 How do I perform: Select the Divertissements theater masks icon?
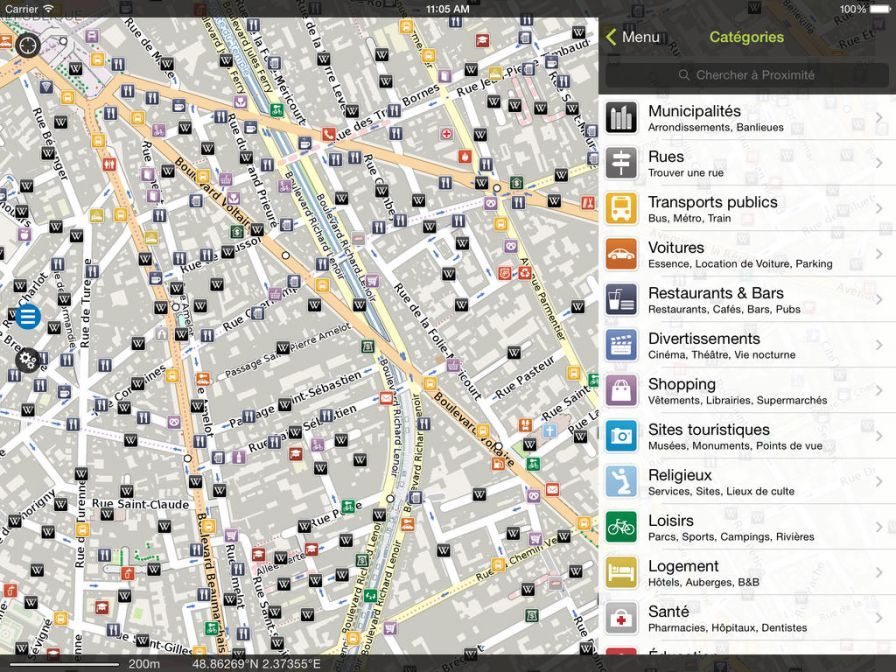622,344
